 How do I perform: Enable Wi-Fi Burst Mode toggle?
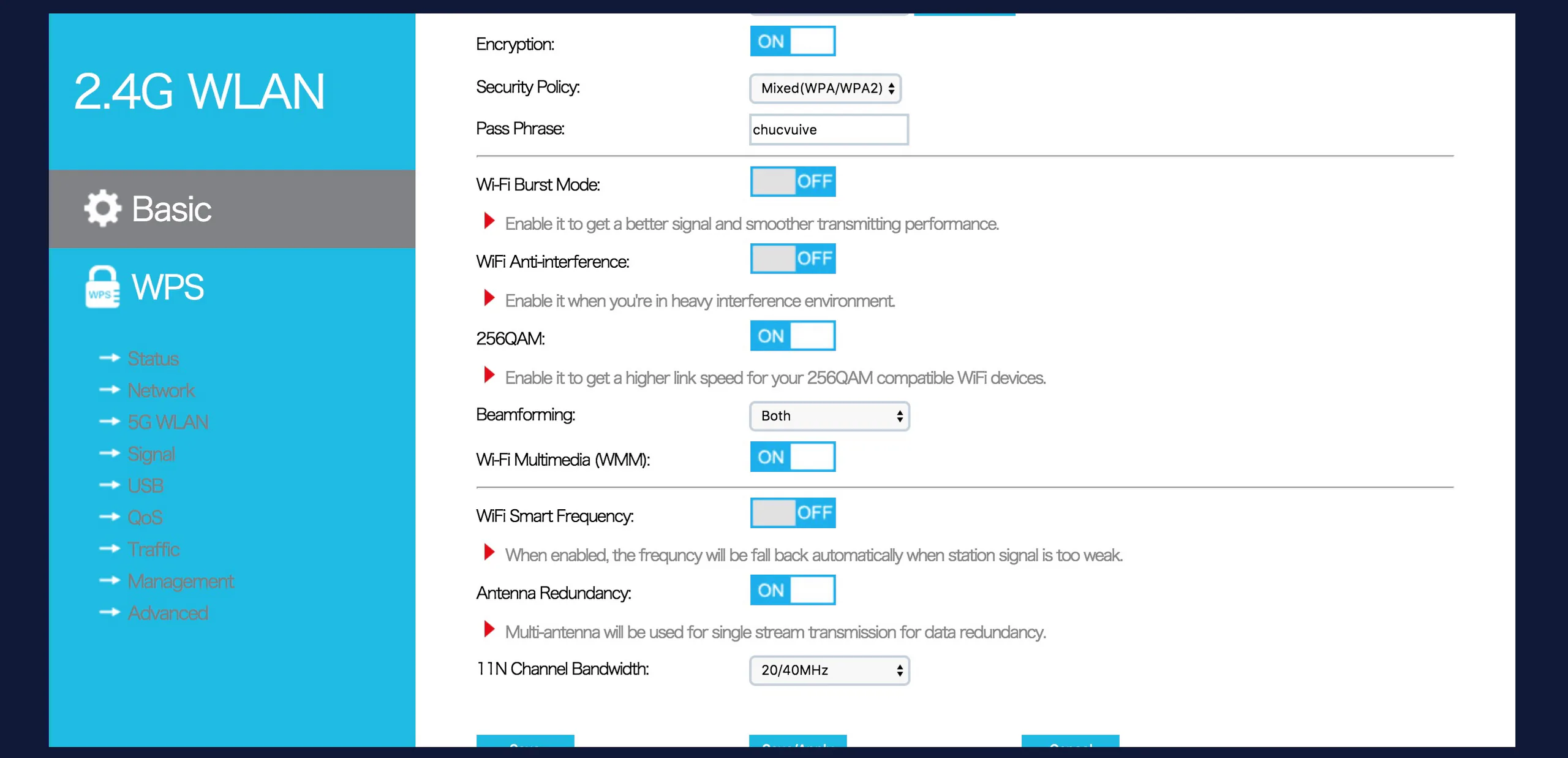793,181
